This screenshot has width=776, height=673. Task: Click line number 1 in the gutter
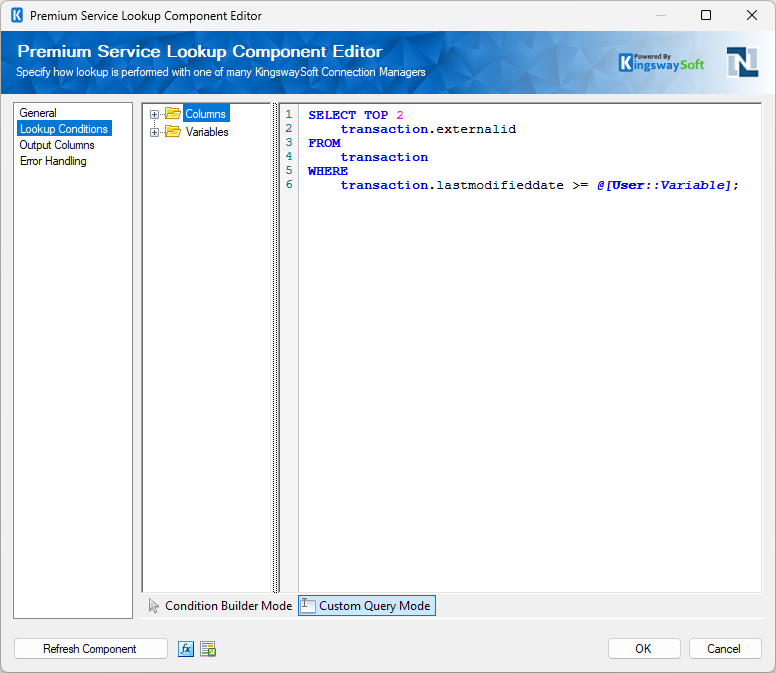pos(289,114)
